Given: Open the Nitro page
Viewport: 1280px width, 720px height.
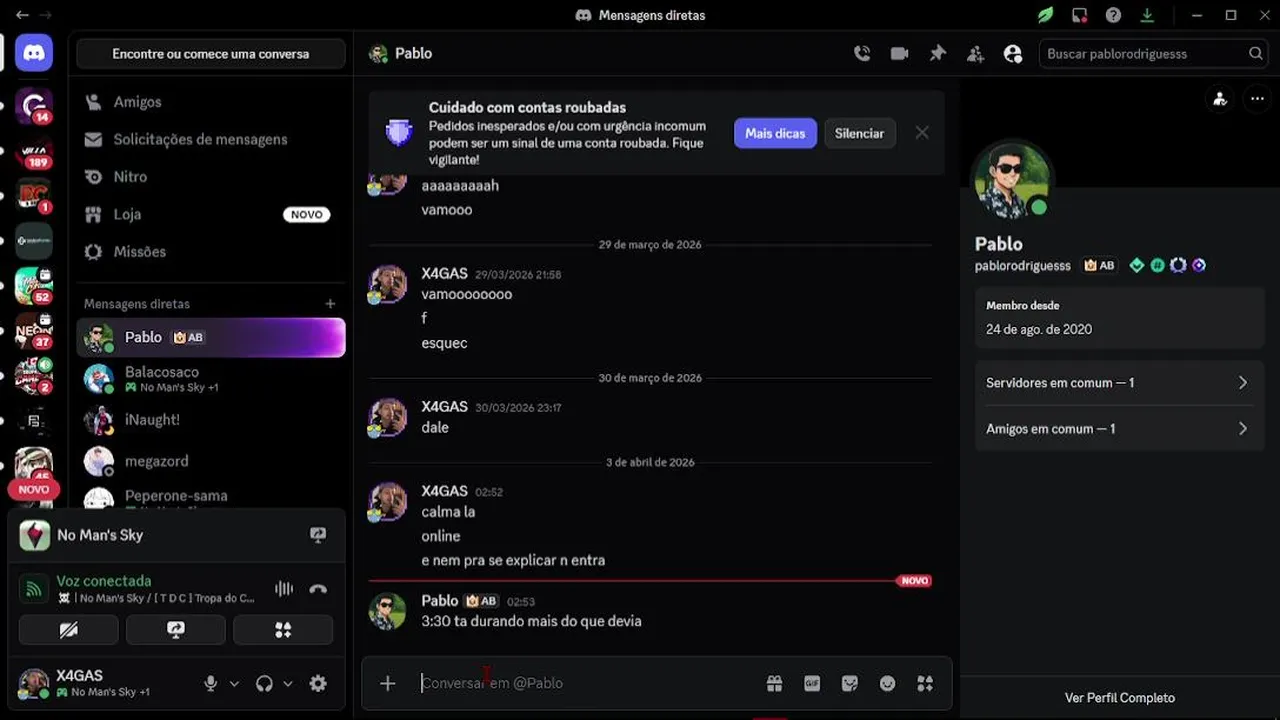Looking at the screenshot, I should [x=211, y=177].
